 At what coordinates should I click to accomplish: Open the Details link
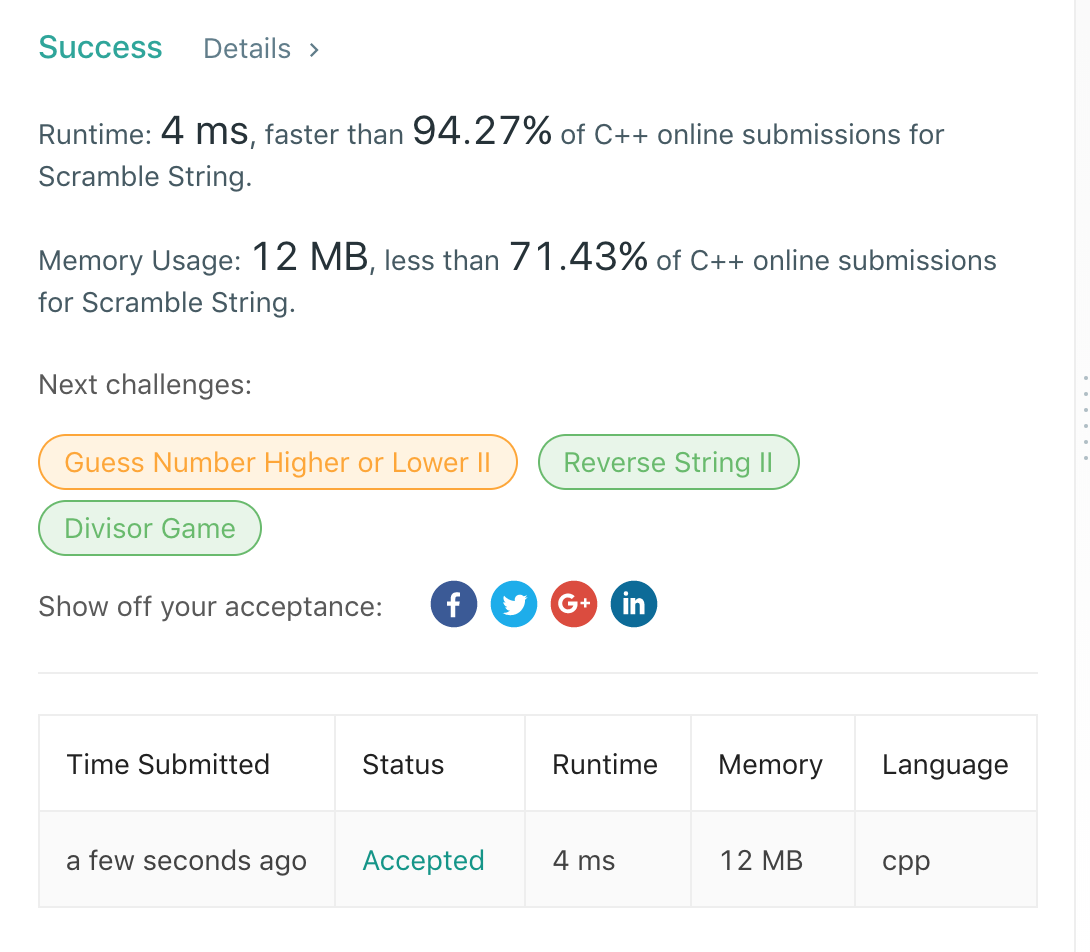(x=247, y=49)
